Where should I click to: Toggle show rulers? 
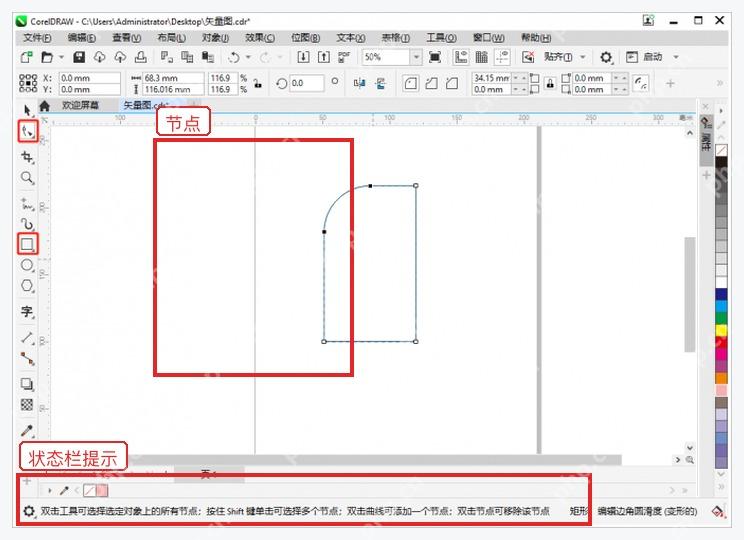pos(461,57)
